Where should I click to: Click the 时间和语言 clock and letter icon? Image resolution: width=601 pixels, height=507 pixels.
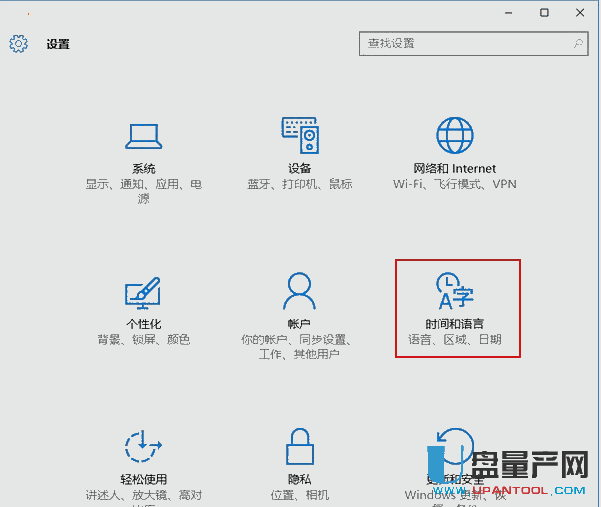pos(454,290)
